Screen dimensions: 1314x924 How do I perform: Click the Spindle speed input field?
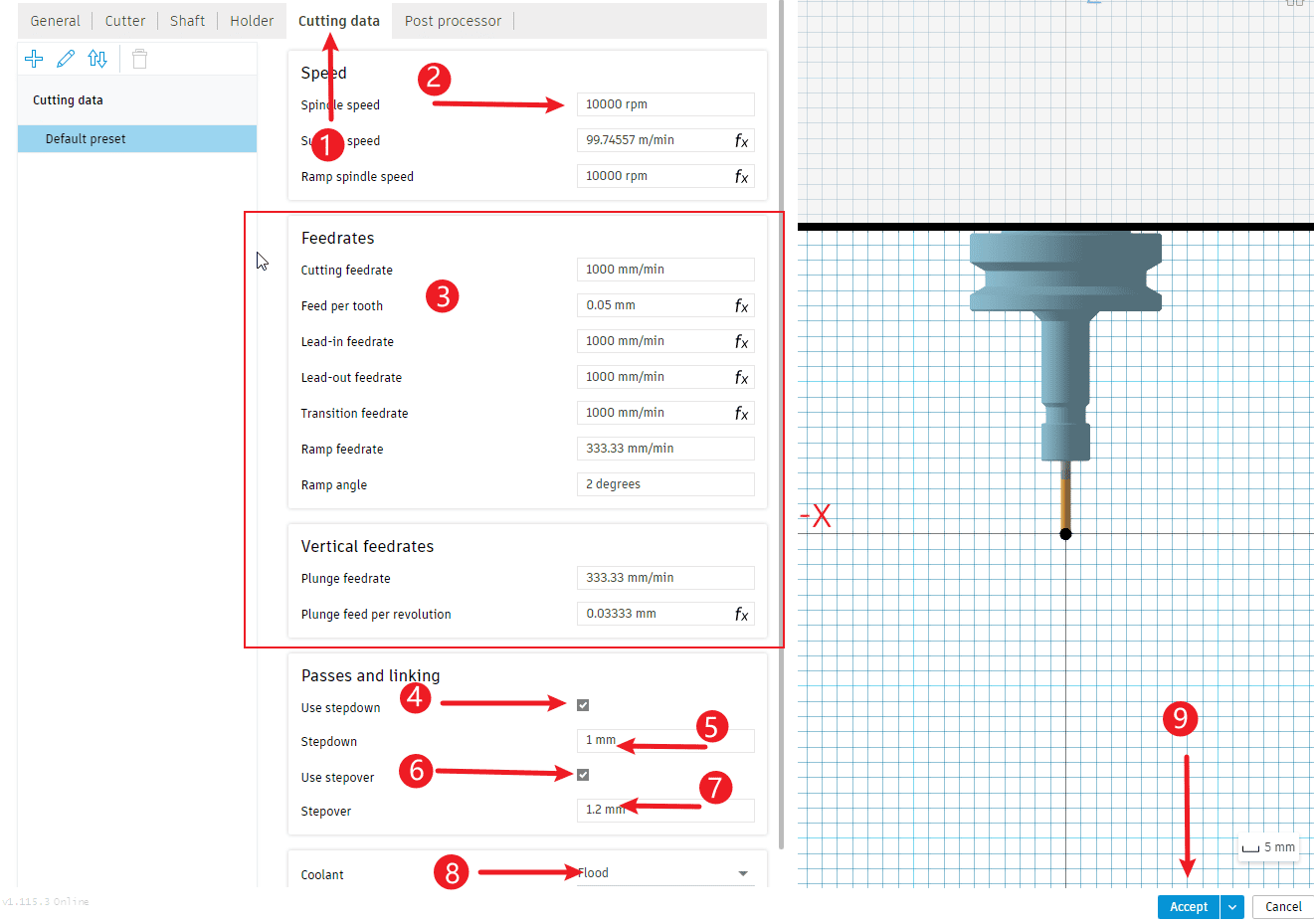click(x=664, y=104)
